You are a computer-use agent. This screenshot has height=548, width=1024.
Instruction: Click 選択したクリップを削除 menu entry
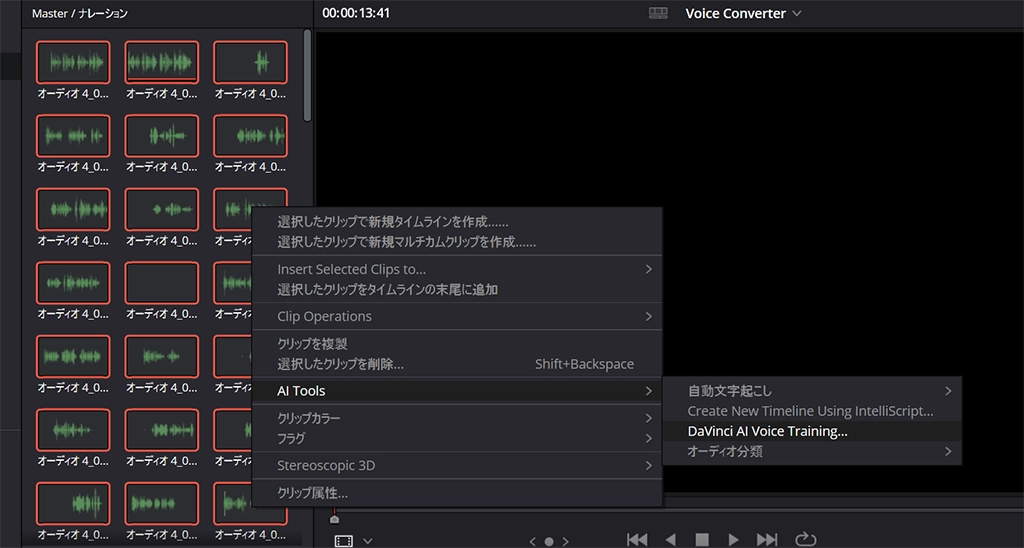point(341,364)
